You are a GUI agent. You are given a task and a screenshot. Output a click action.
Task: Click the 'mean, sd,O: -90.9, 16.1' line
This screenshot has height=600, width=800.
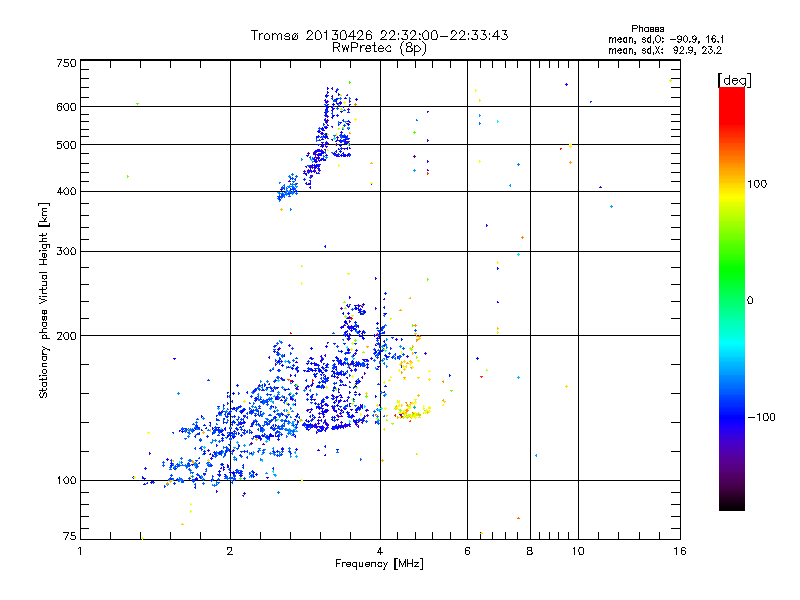[666, 39]
